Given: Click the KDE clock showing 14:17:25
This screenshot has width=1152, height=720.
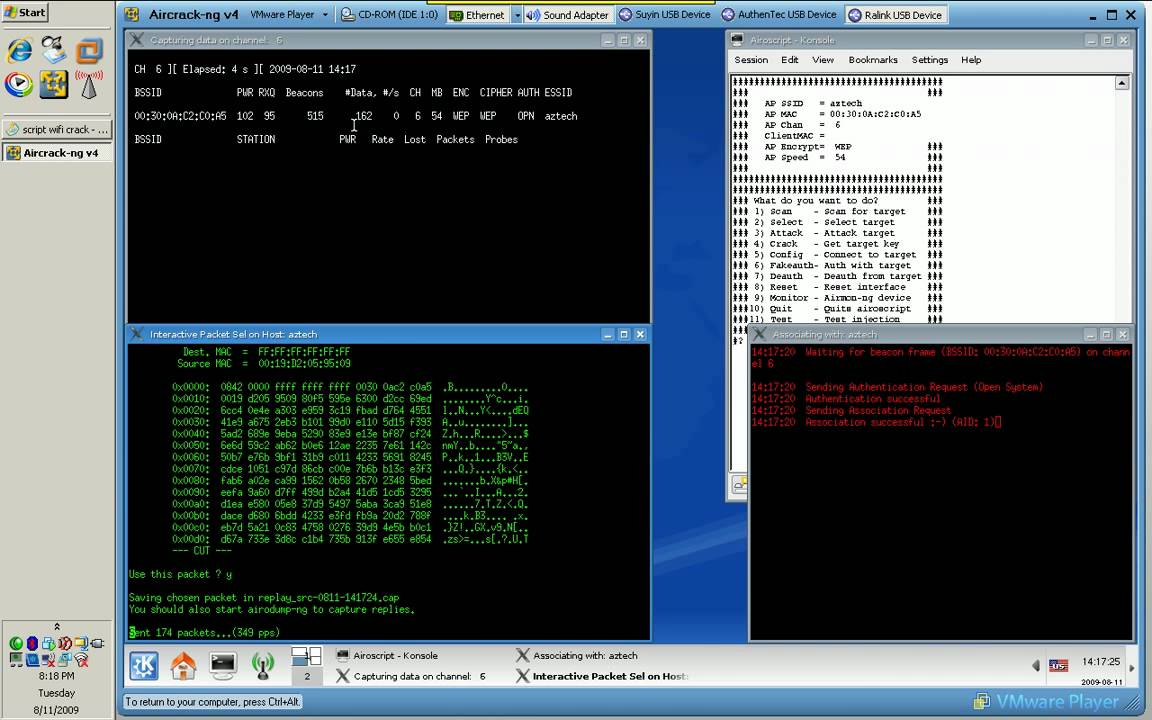Looking at the screenshot, I should (x=1101, y=661).
